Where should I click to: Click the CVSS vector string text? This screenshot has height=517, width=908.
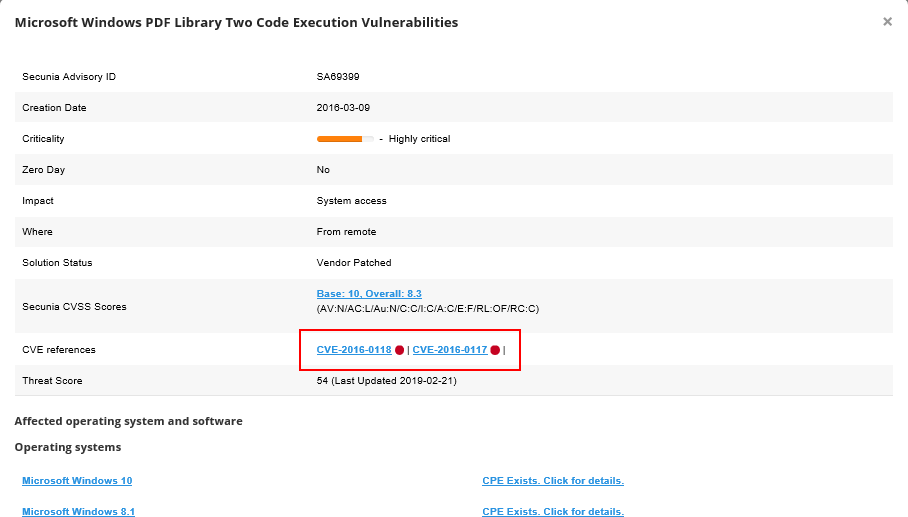428,308
